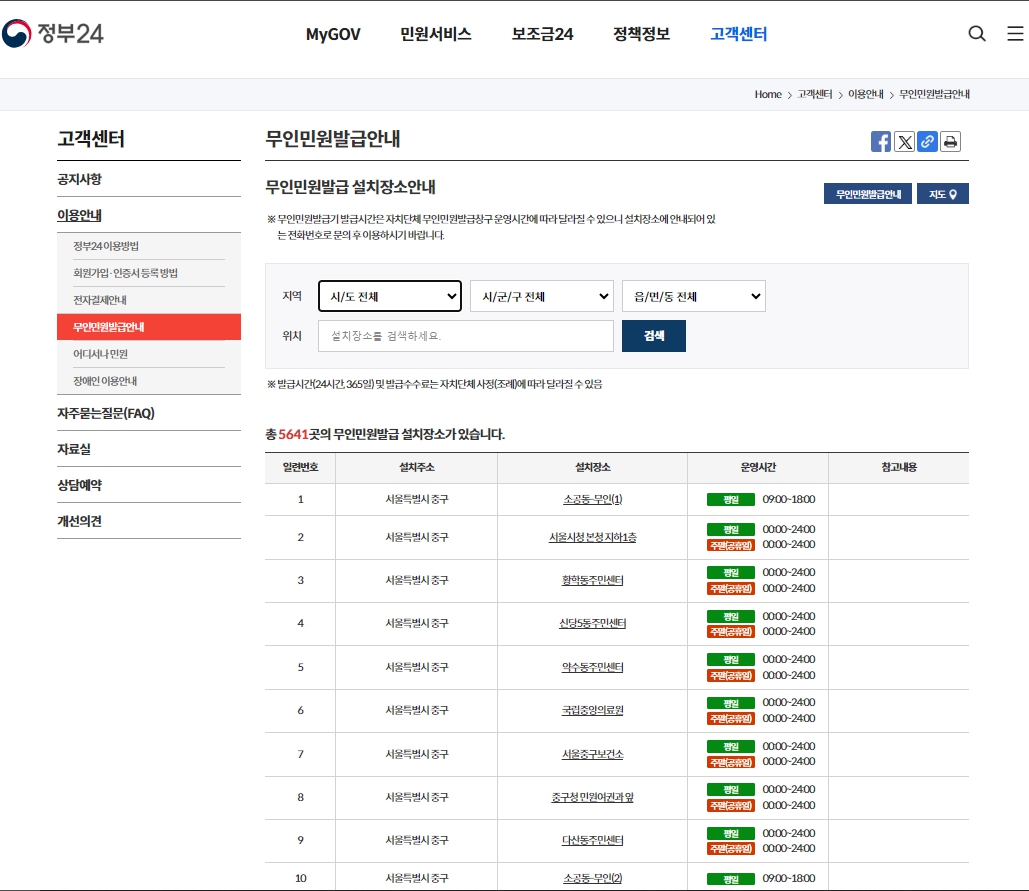Open 소공동-무인(2) location link
Screen dimensions: 1029x891
(x=593, y=879)
